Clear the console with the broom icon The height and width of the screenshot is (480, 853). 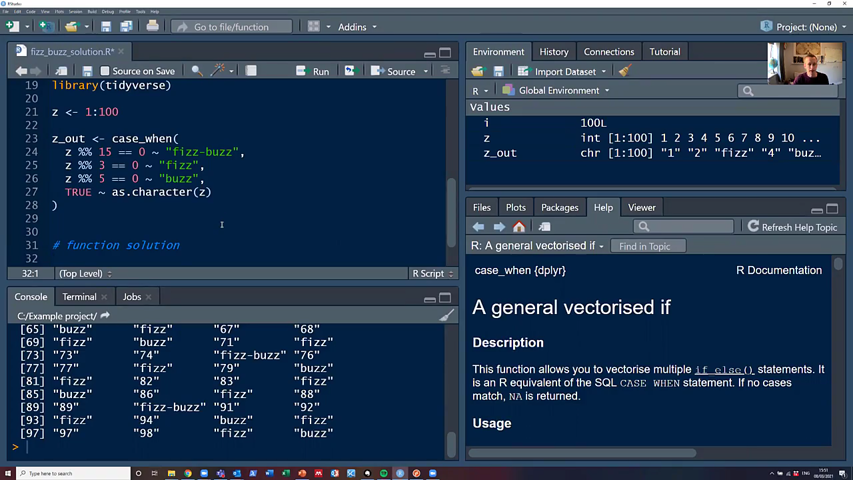446,316
